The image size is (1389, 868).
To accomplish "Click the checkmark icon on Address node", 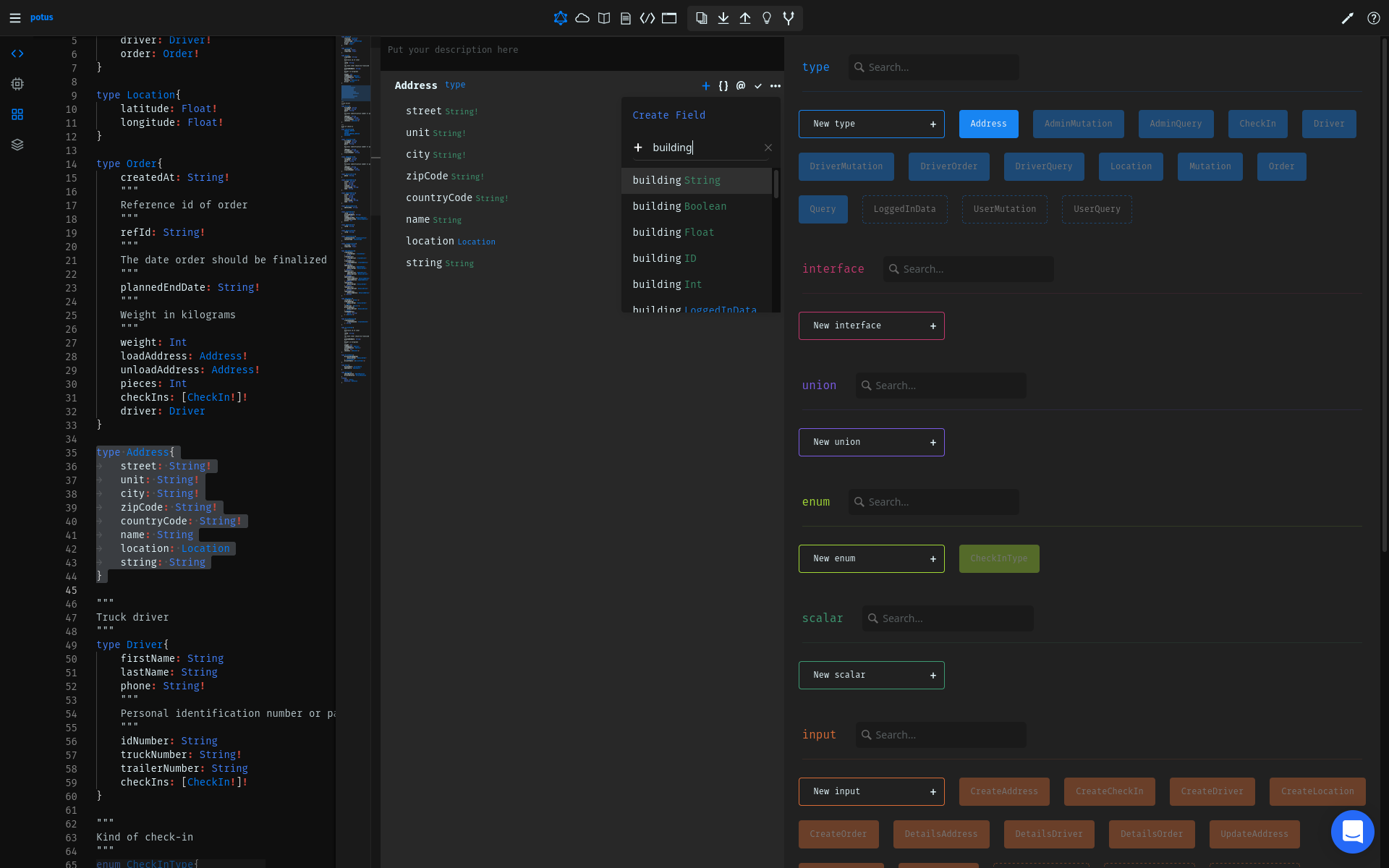I will point(758,86).
